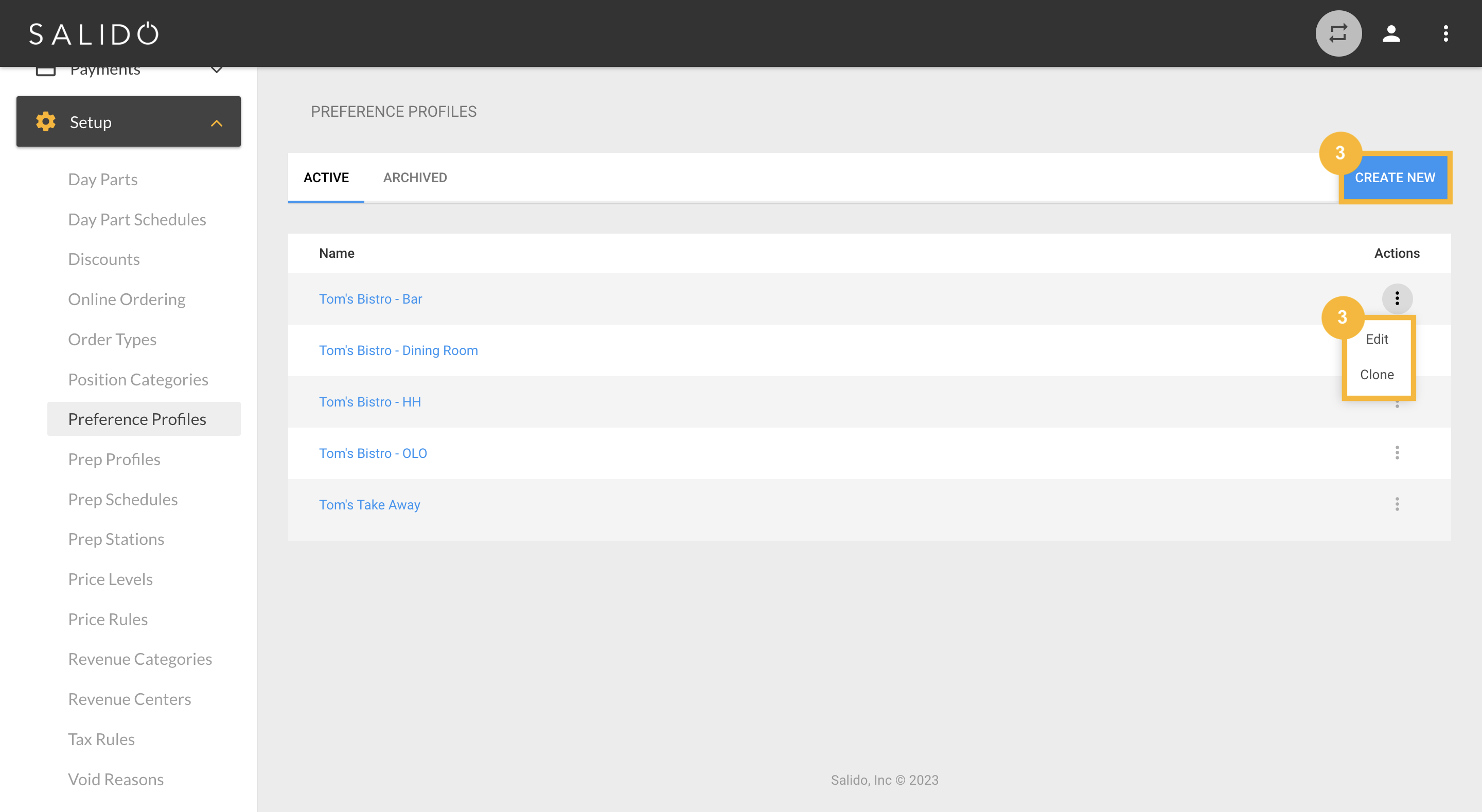Open Prep Schedules in sidebar
This screenshot has height=812, width=1482.
click(122, 499)
